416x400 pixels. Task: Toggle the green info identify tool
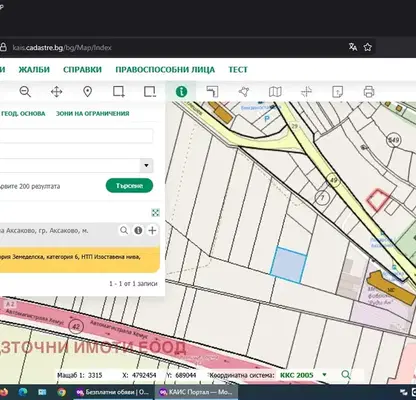(x=181, y=91)
